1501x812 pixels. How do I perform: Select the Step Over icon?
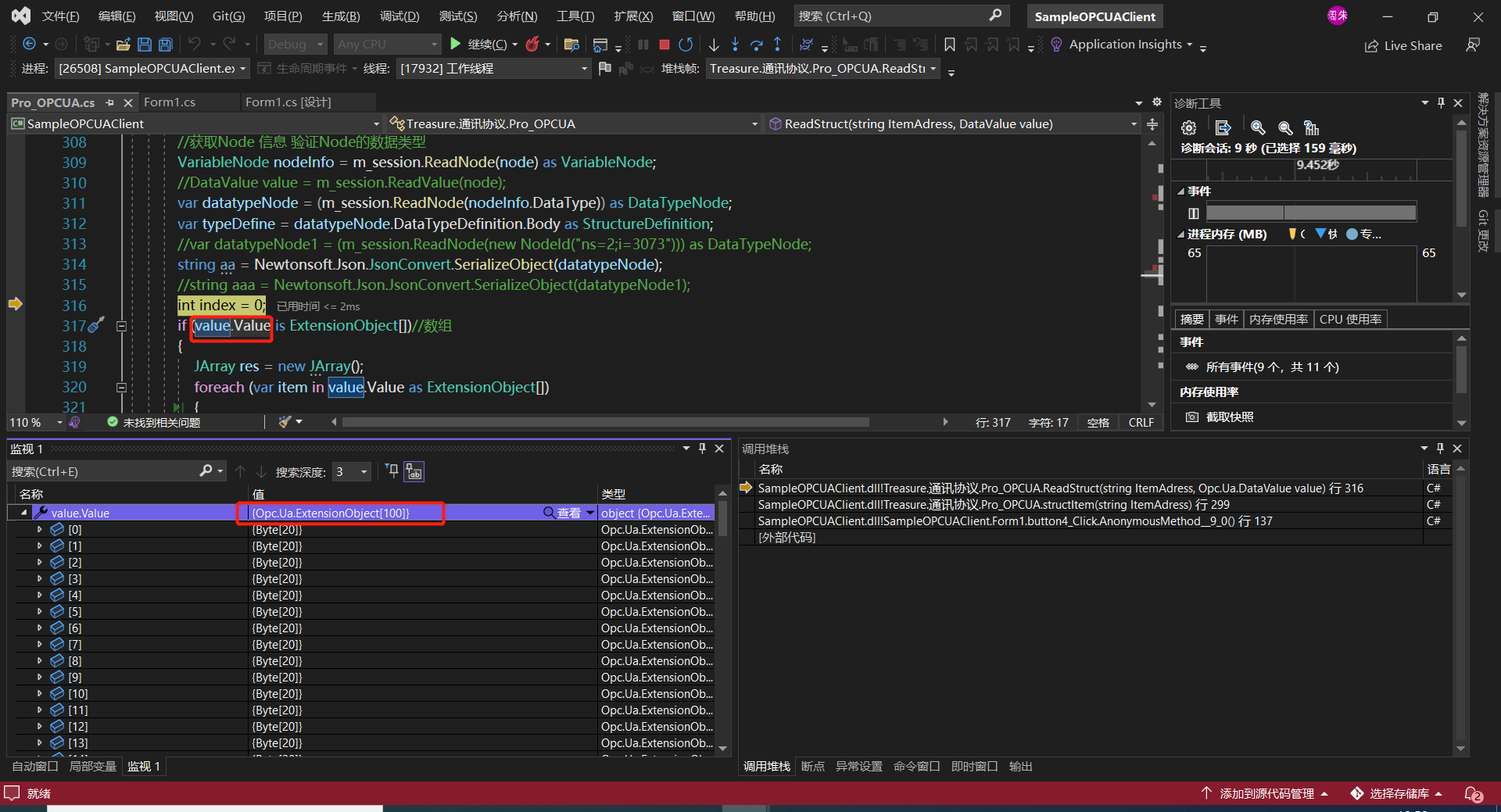click(x=756, y=45)
